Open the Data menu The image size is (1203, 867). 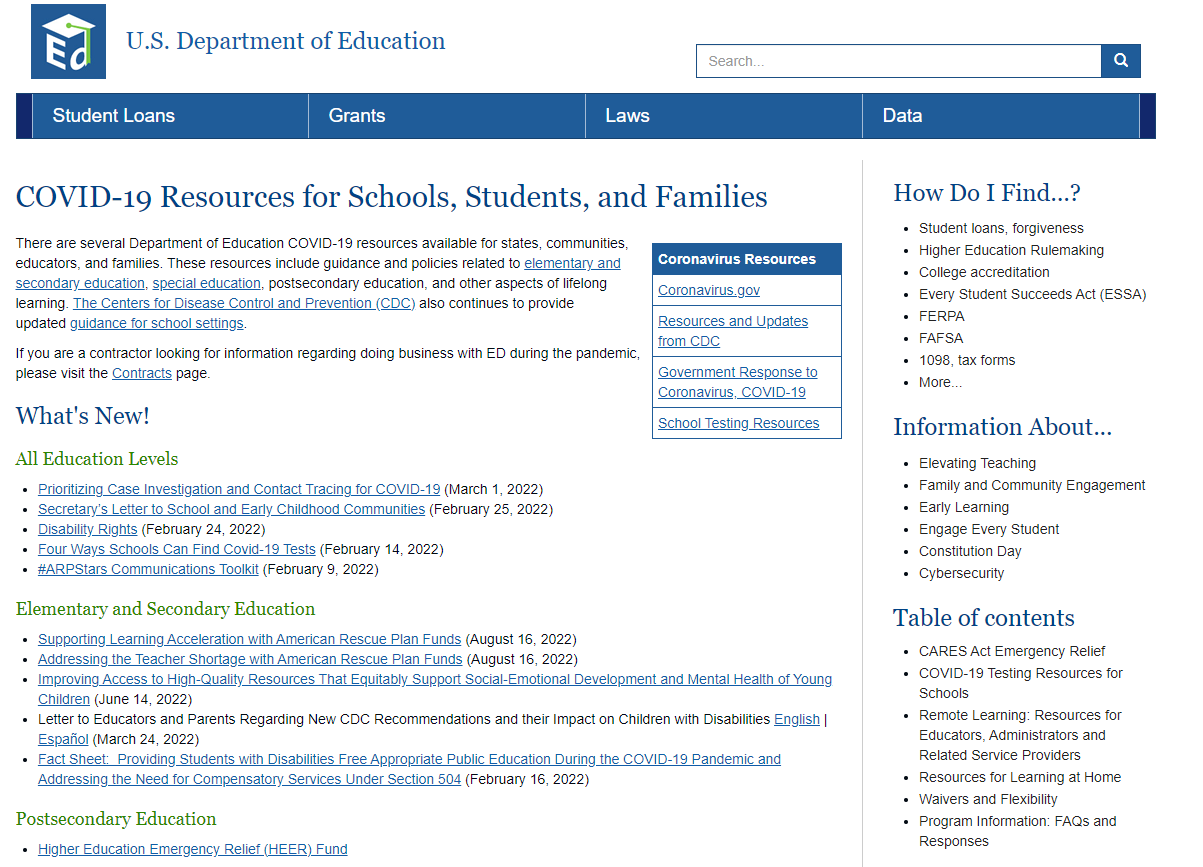coord(1001,116)
